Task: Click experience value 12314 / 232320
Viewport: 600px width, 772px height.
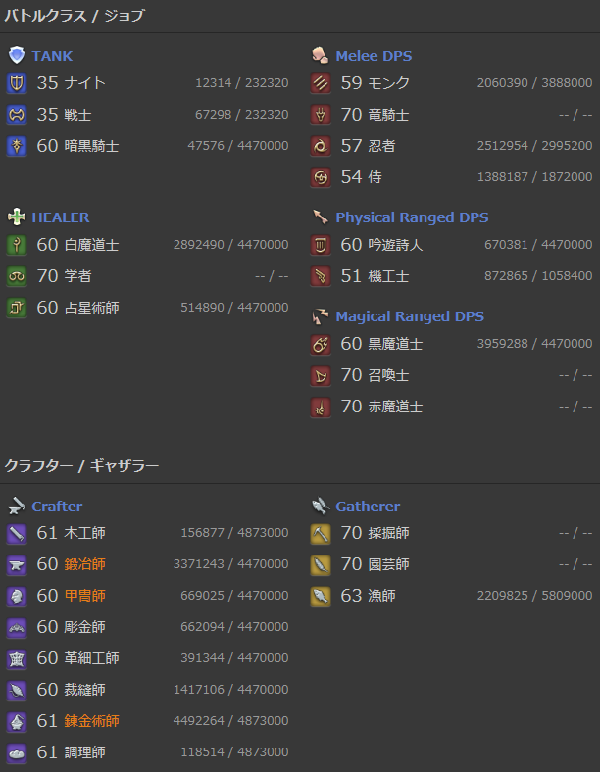Action: (x=242, y=83)
